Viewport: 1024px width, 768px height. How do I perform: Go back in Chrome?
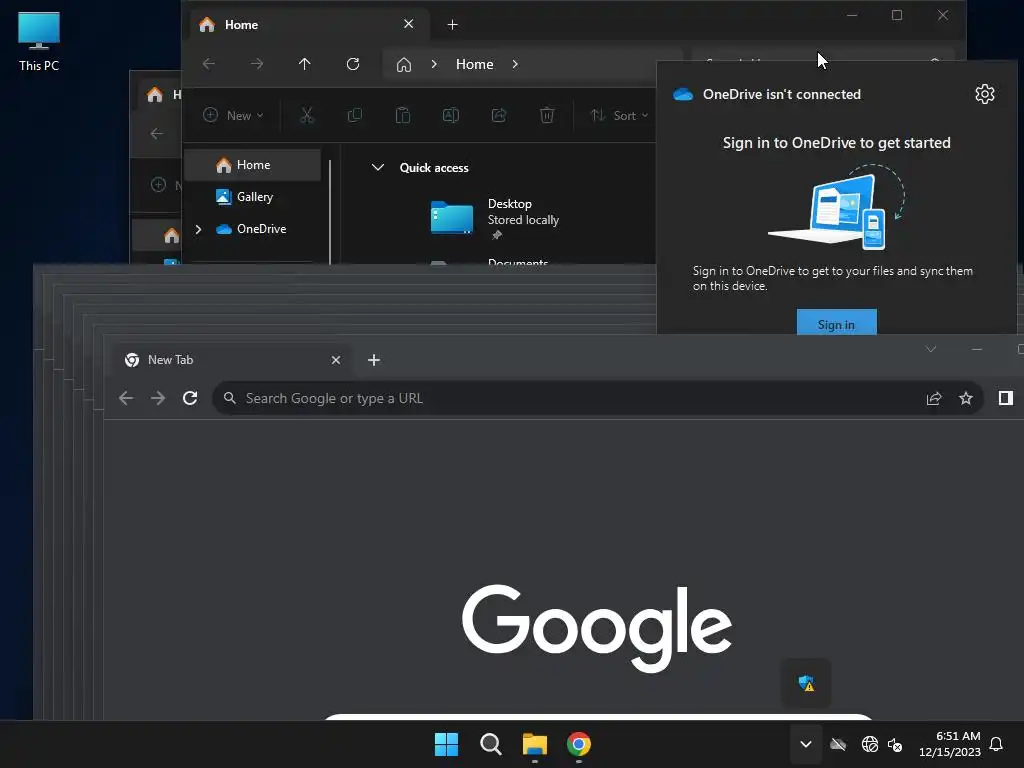pos(126,398)
